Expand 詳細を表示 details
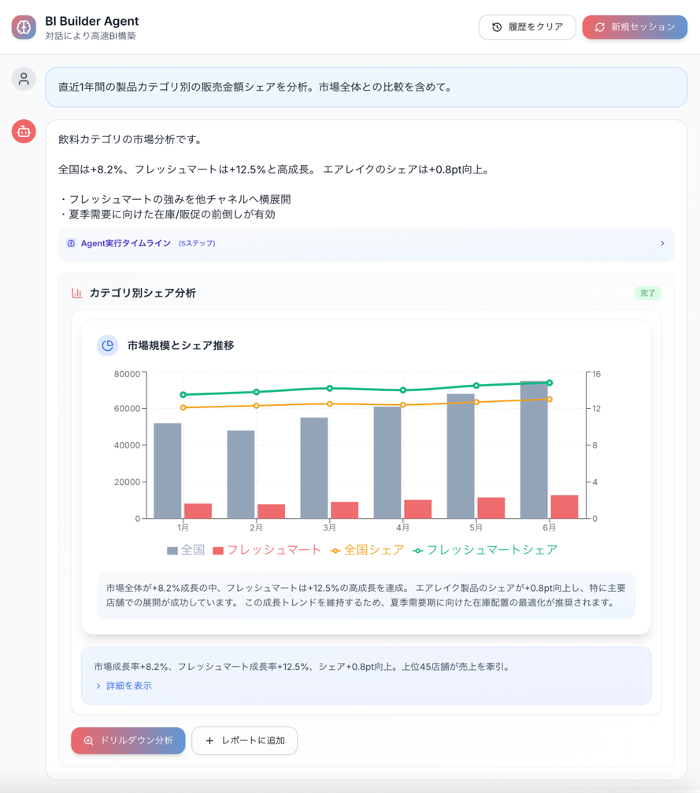Screen dimensions: 700x793 click(x=124, y=686)
